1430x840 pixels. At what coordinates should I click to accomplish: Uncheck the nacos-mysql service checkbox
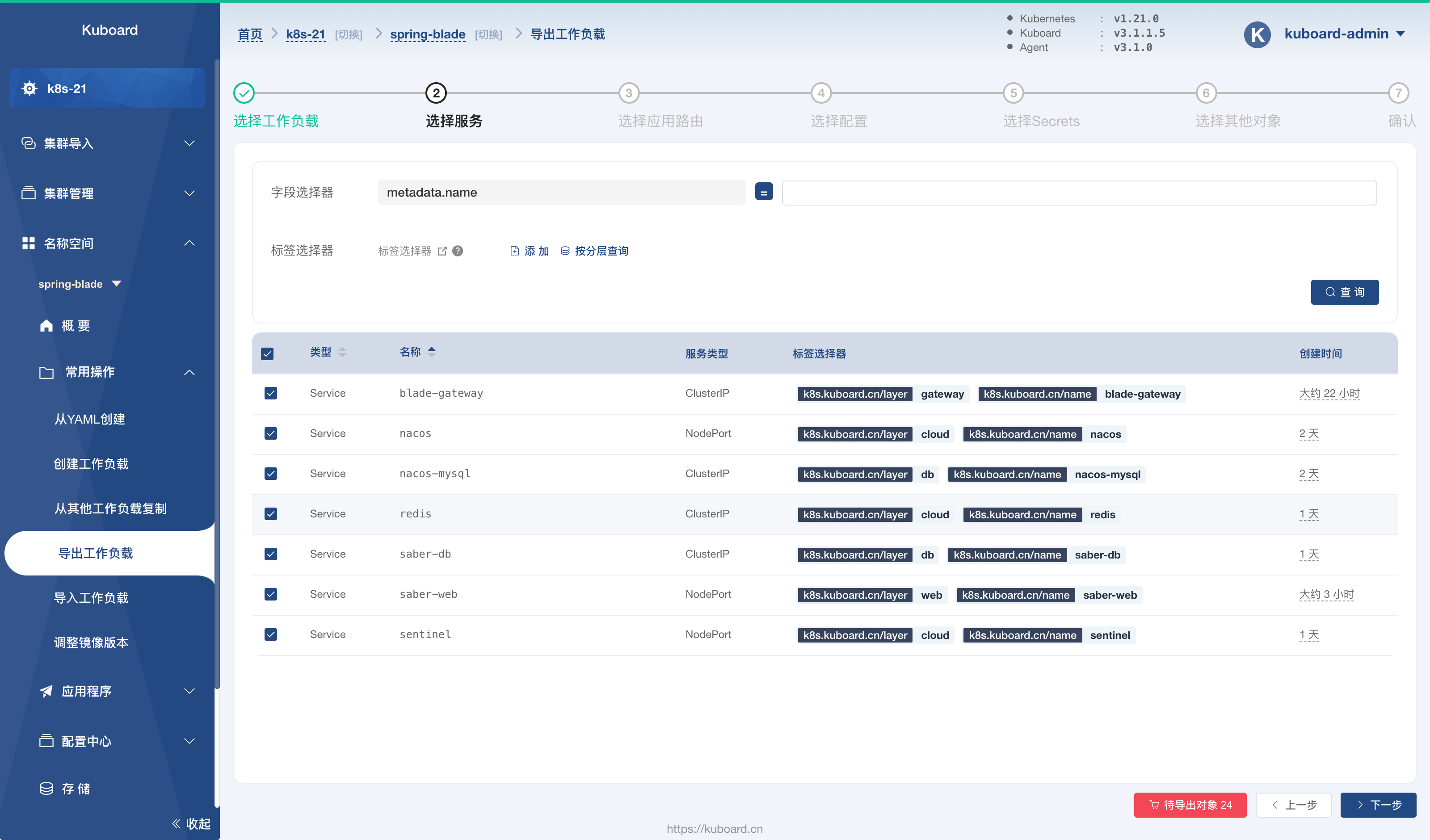click(271, 474)
